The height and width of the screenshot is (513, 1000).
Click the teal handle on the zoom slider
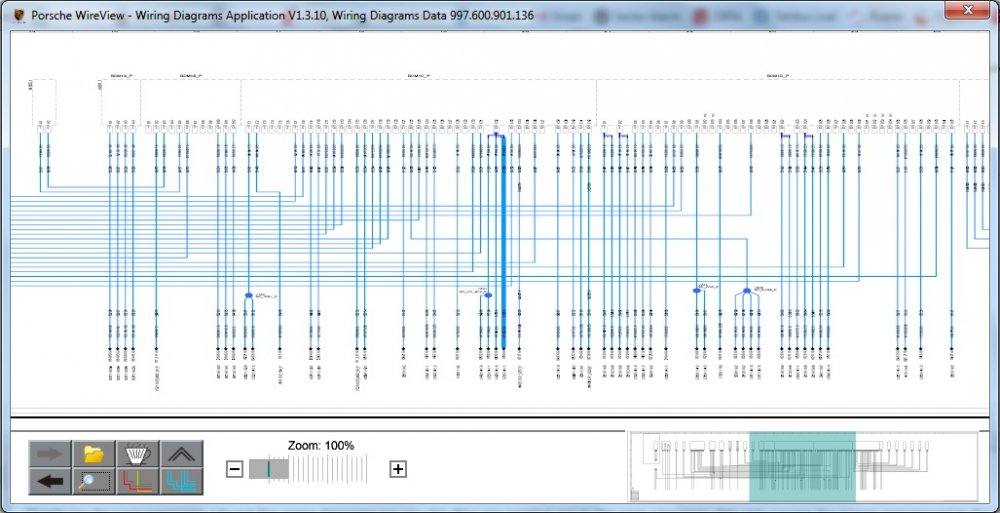(269, 468)
